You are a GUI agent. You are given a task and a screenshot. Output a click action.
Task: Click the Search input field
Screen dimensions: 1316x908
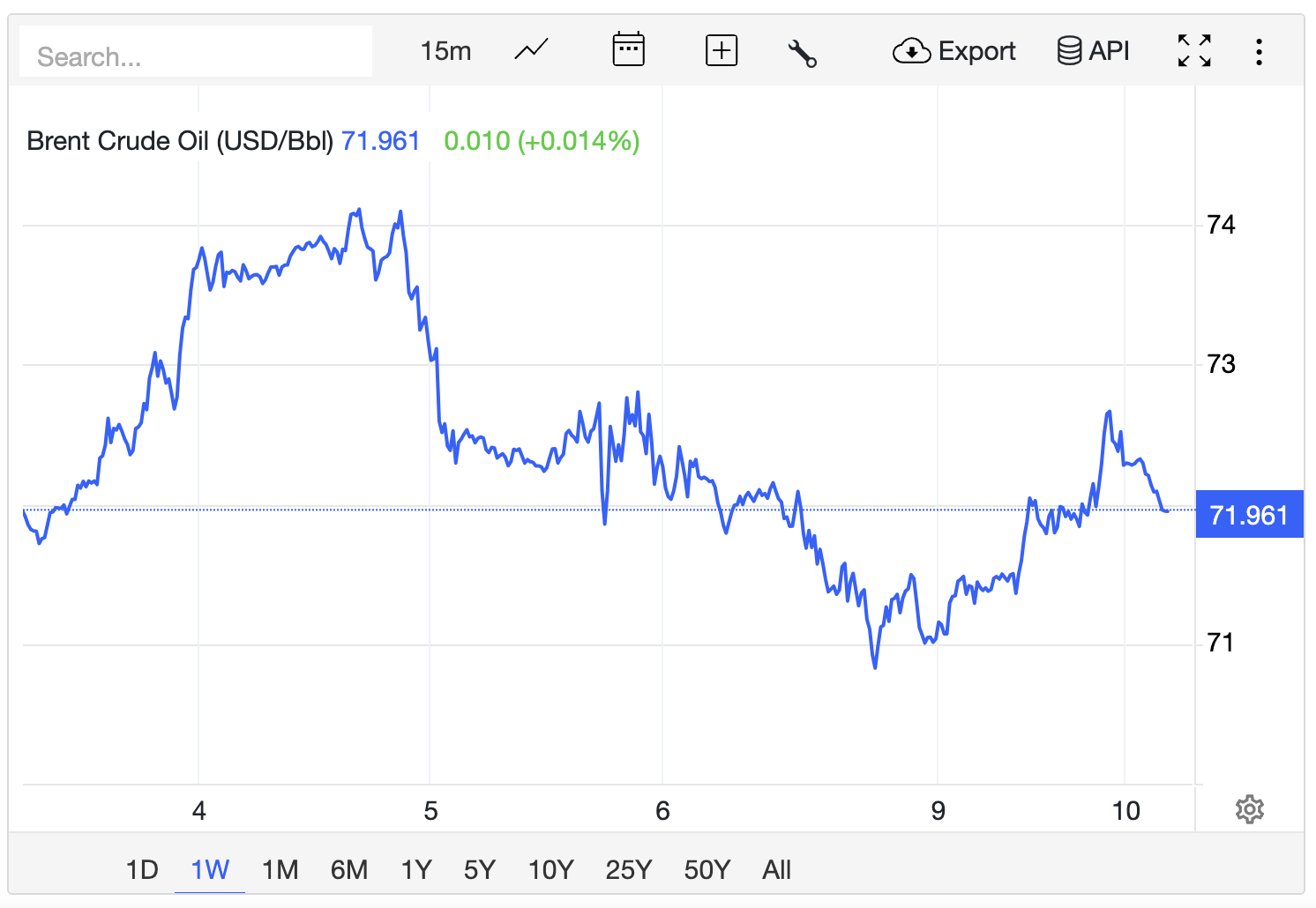196,52
